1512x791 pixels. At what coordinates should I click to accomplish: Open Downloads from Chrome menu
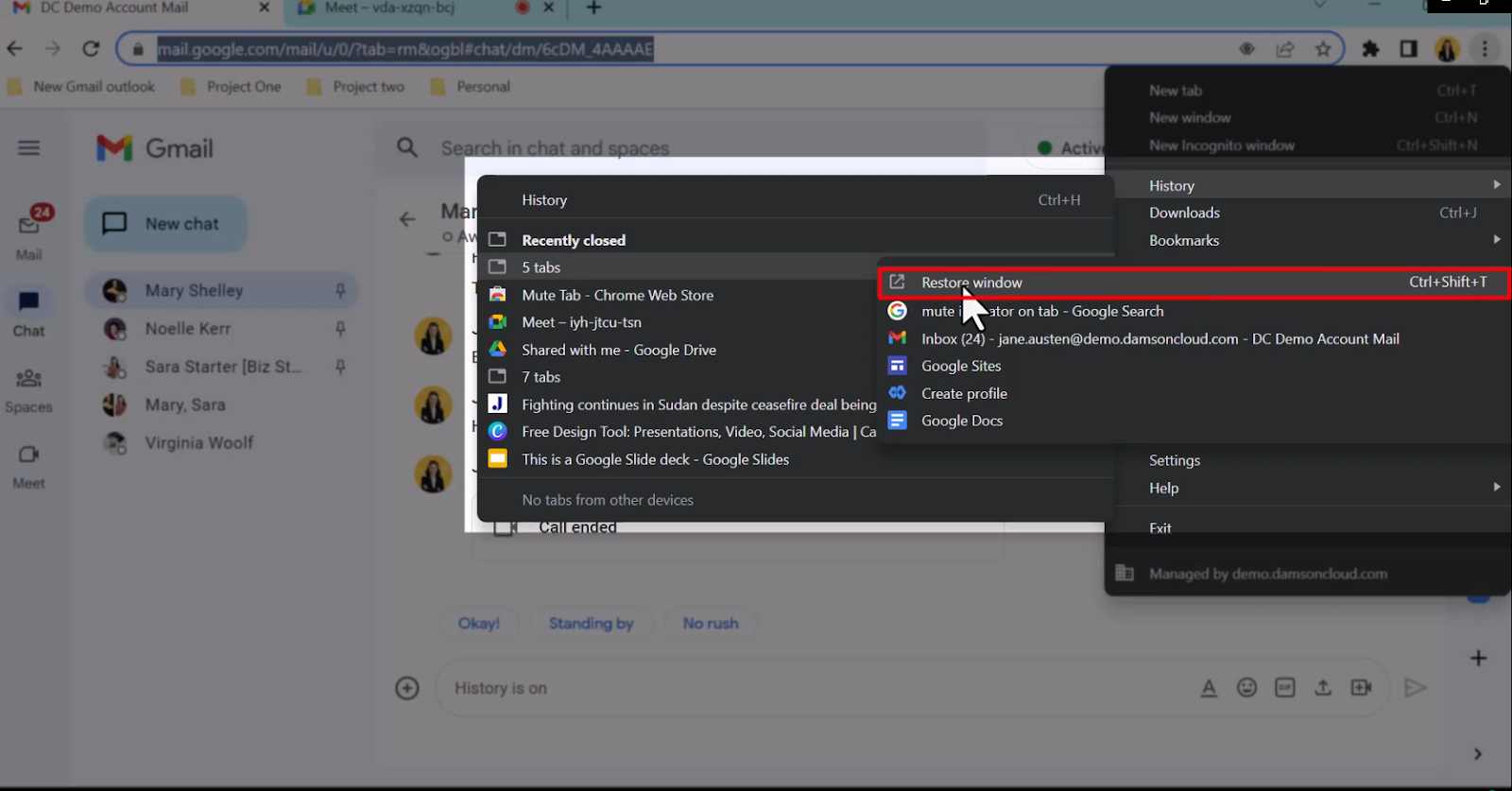[1308, 213]
